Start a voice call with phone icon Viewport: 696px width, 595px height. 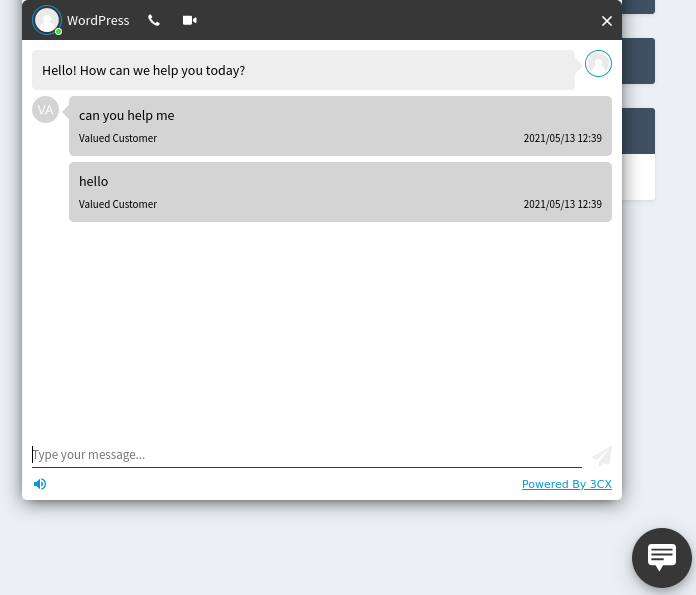pos(154,20)
